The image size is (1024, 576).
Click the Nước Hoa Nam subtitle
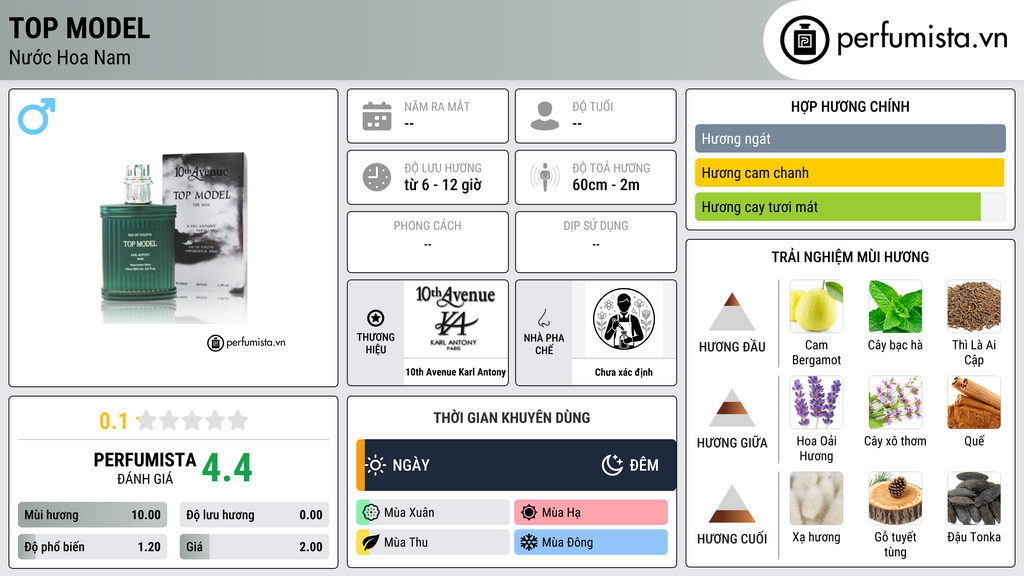[69, 57]
